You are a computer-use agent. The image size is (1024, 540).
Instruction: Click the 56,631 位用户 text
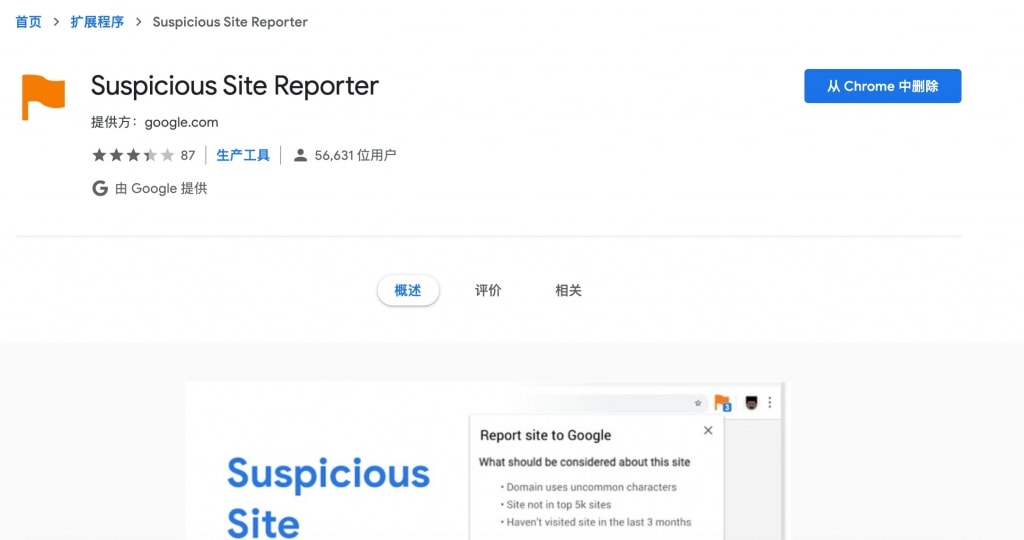point(355,155)
